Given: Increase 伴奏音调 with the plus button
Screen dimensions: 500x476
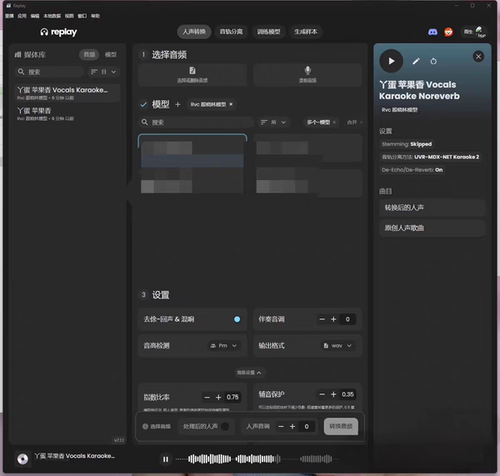Looking at the screenshot, I should pyautogui.click(x=333, y=319).
